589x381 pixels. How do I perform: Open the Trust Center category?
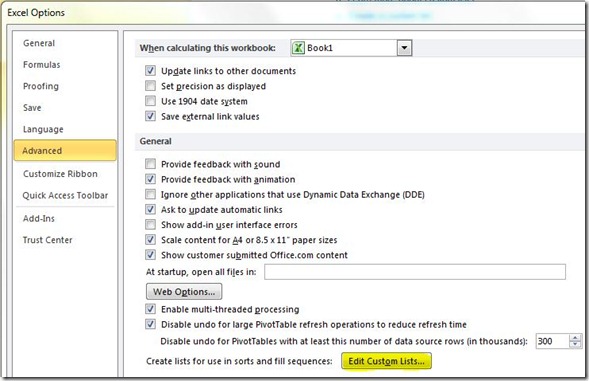pos(47,240)
